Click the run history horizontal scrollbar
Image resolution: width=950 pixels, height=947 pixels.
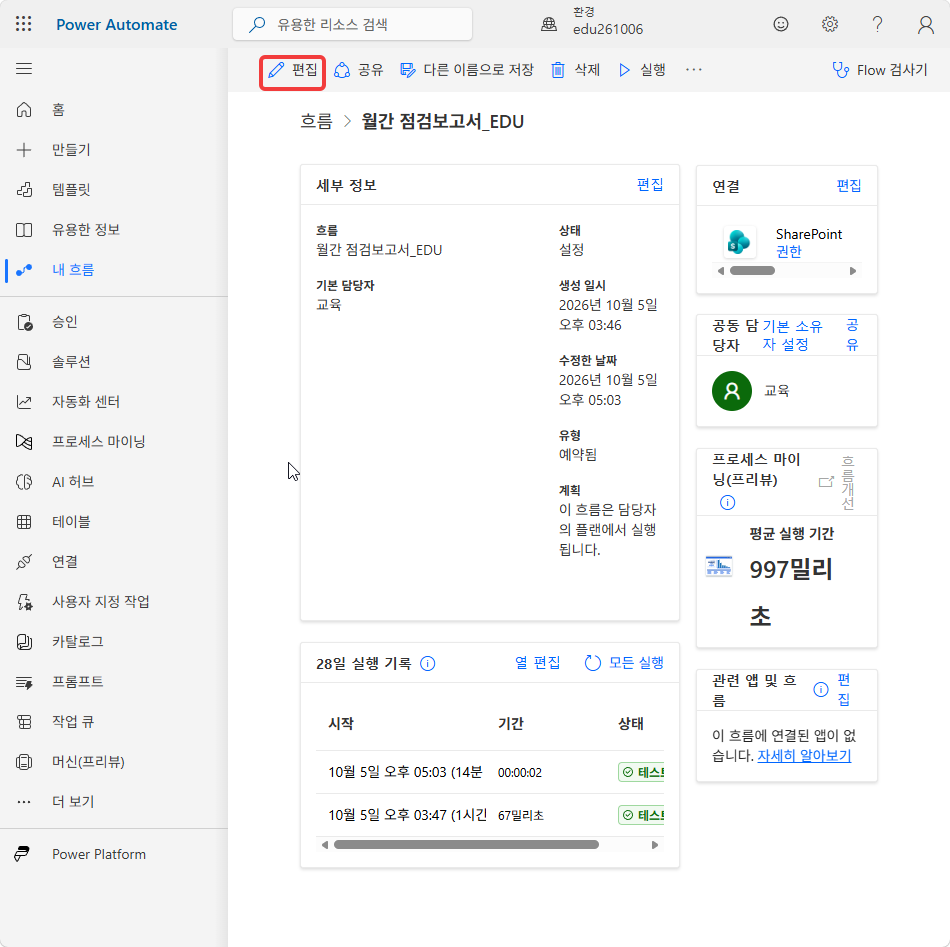click(x=467, y=845)
